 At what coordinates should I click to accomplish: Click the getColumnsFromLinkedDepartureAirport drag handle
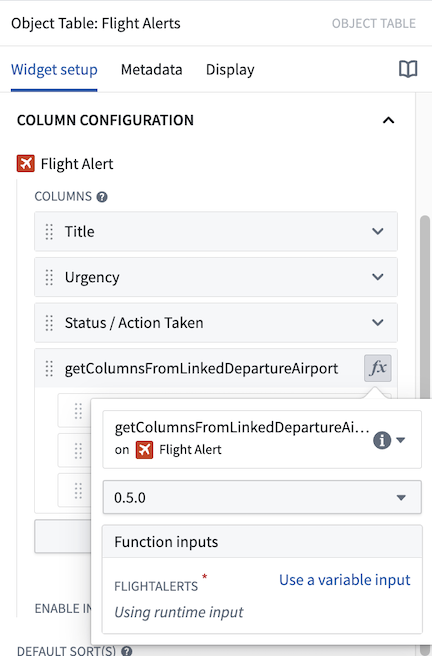(49, 368)
